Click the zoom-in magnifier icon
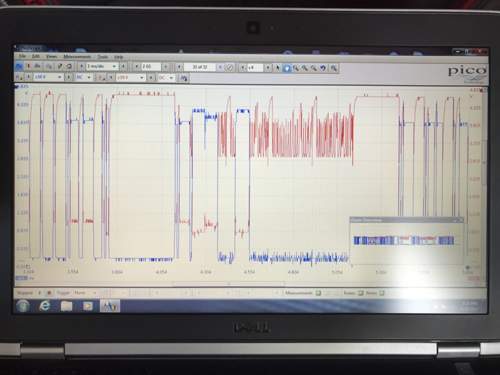Viewport: 500px width, 375px height. coord(296,68)
